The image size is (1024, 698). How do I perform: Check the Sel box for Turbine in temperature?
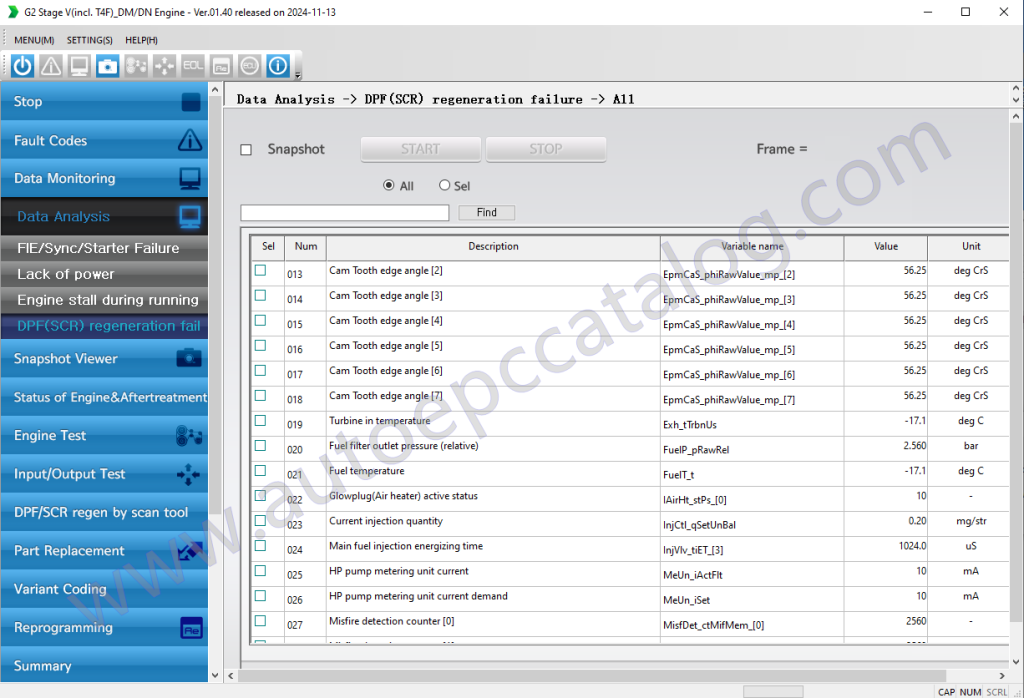pos(262,420)
